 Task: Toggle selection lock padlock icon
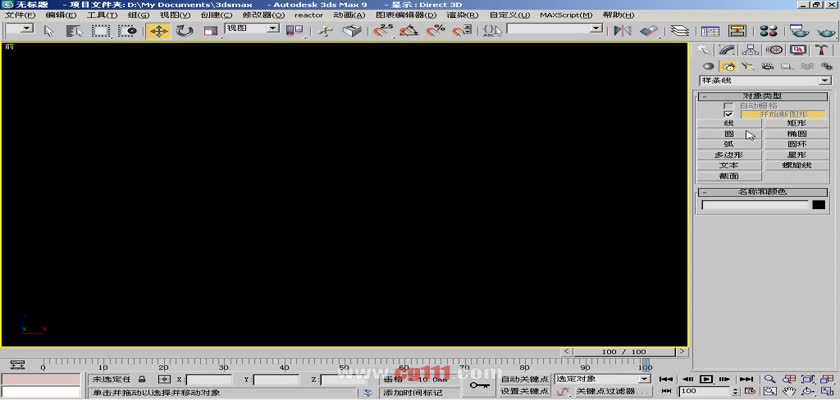[x=141, y=379]
